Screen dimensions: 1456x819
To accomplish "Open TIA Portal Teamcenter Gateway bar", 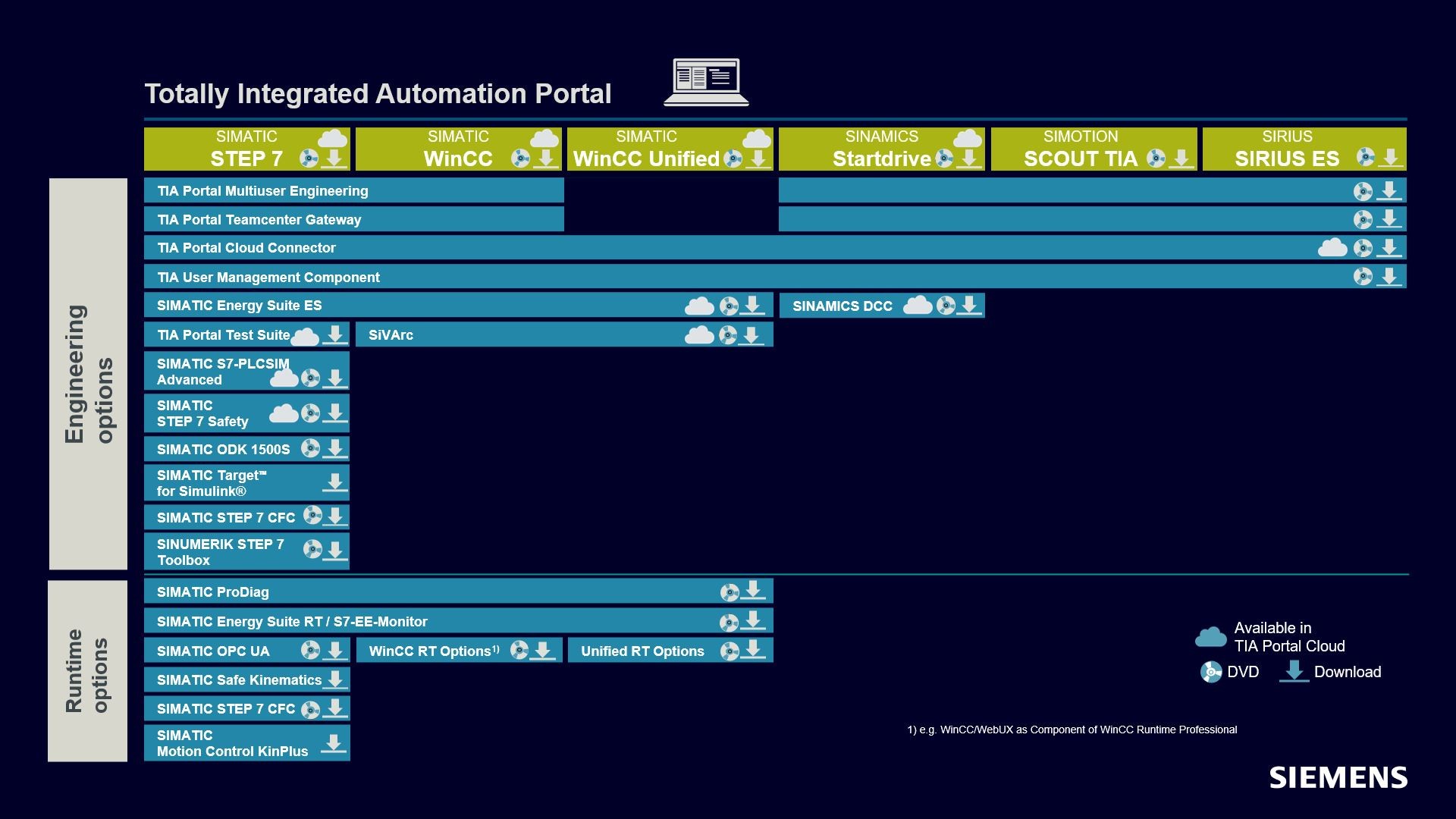I will pos(354,220).
